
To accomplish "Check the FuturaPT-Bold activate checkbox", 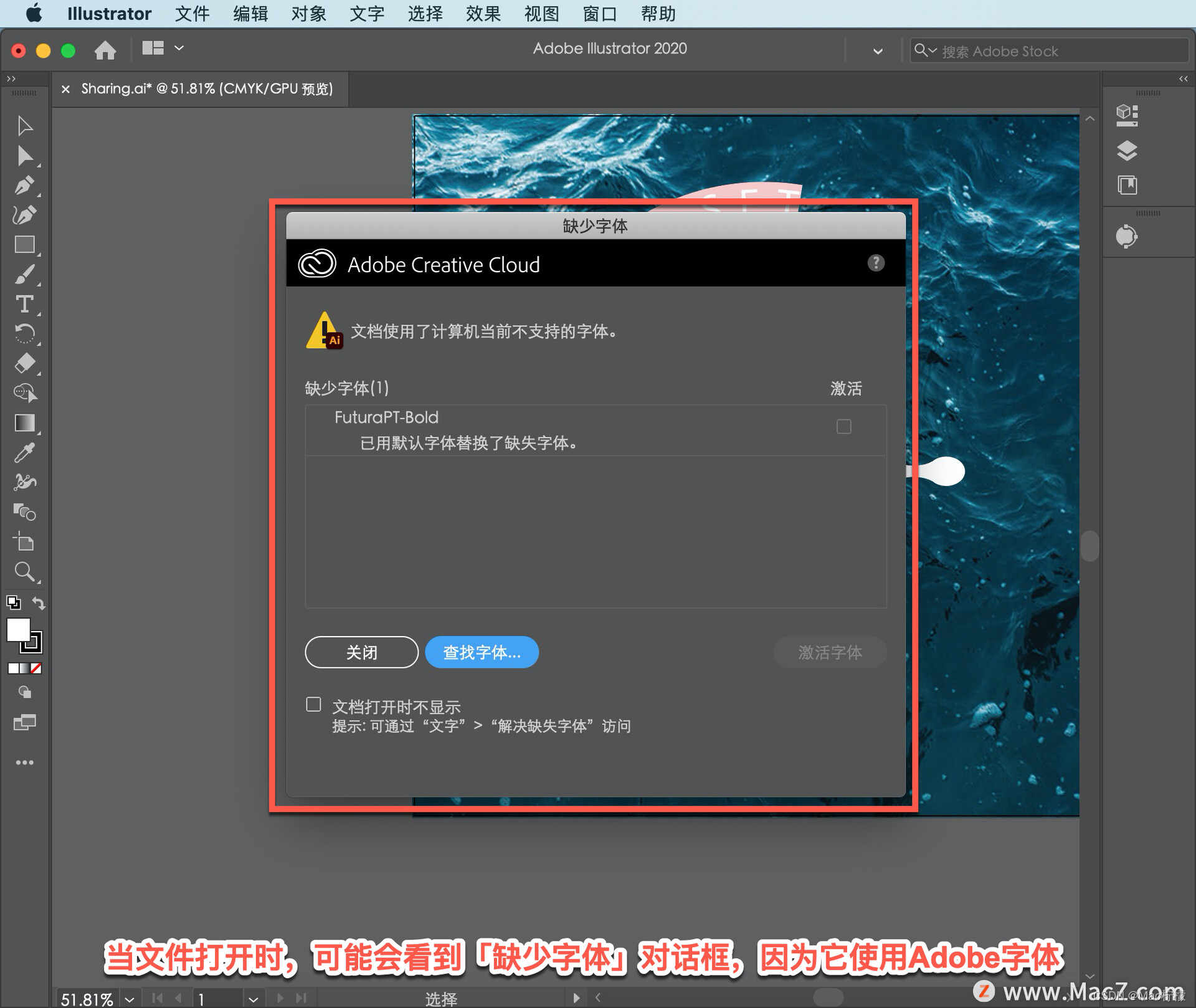I will (843, 427).
